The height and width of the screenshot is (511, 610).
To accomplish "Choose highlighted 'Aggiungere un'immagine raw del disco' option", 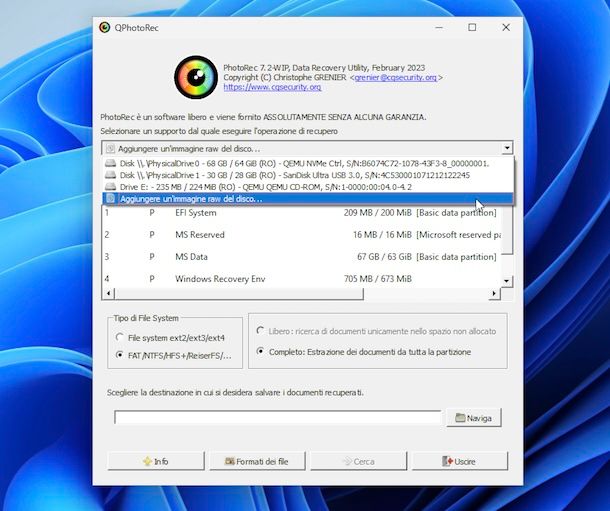I will click(x=308, y=199).
